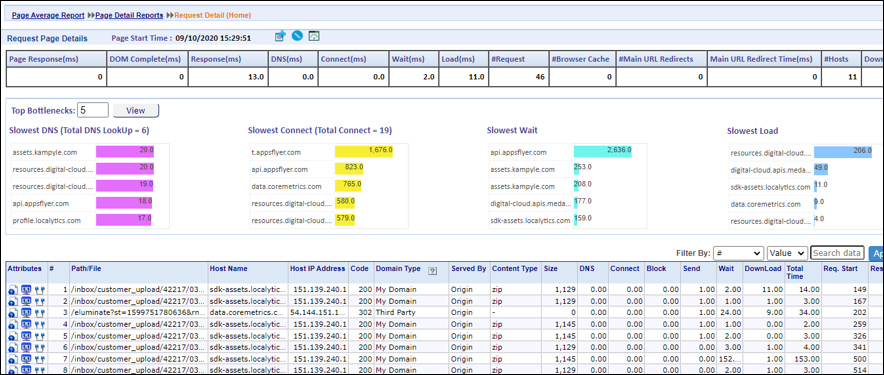Open the Filter By 'Value' dropdown
The image size is (884, 375).
(787, 253)
